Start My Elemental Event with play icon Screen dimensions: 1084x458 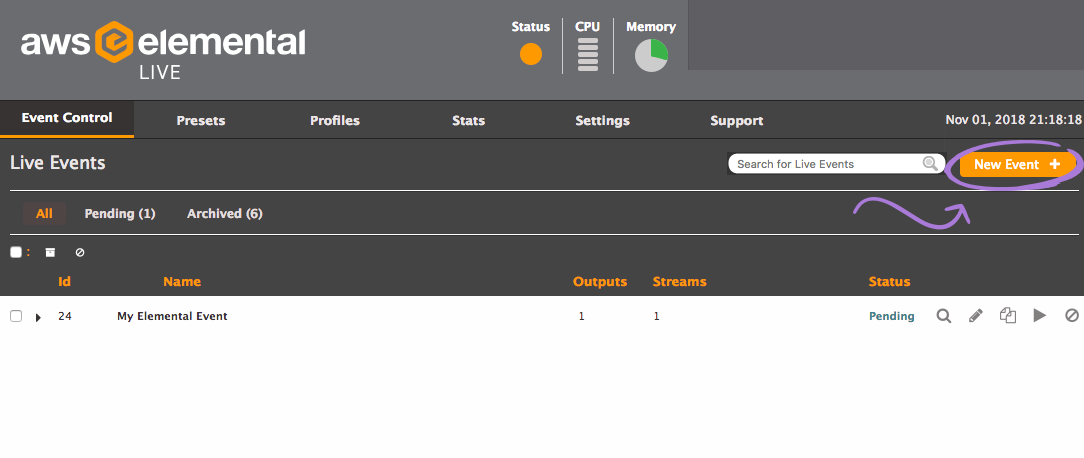[x=1040, y=316]
